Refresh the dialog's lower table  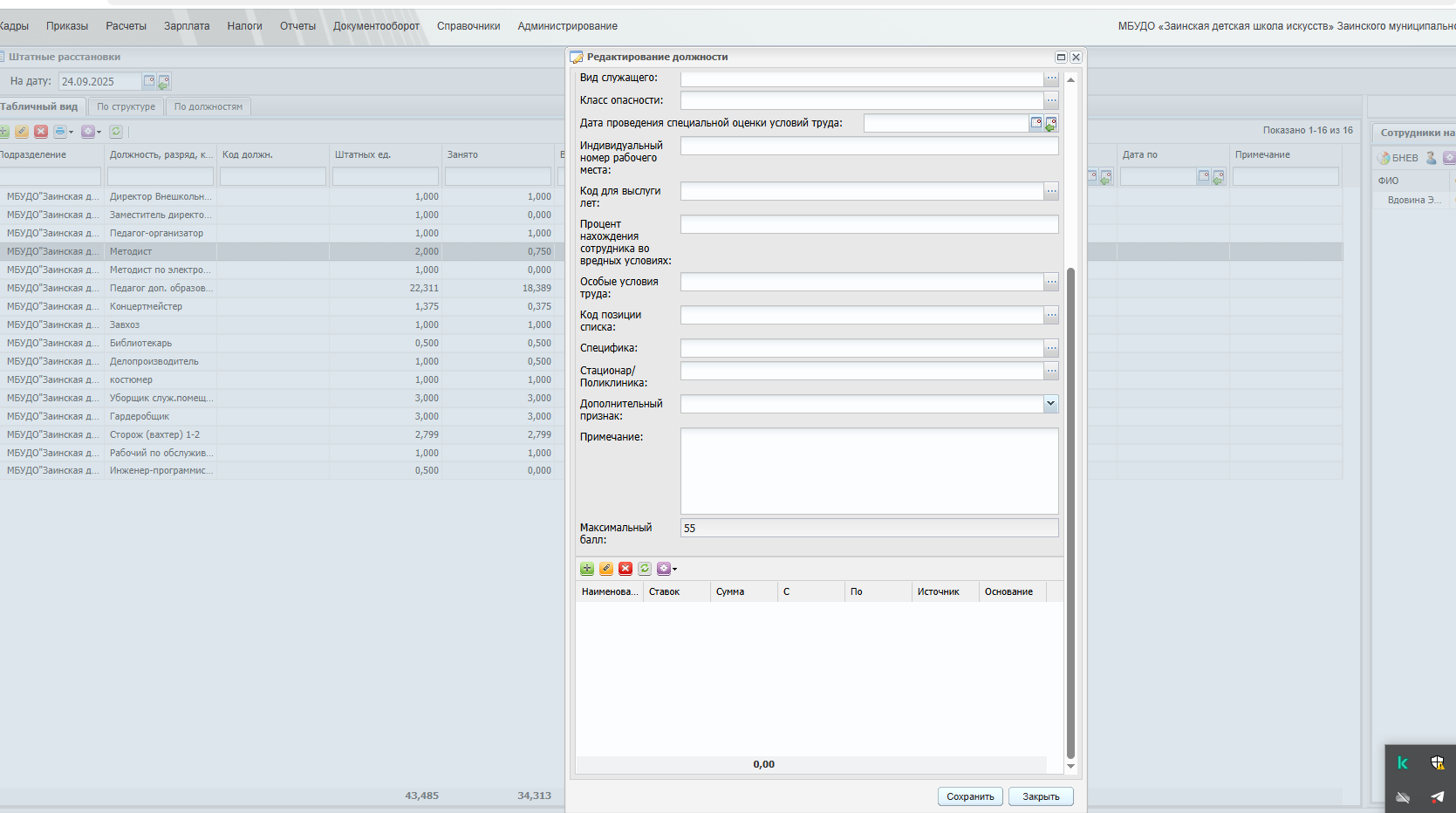[x=645, y=569]
